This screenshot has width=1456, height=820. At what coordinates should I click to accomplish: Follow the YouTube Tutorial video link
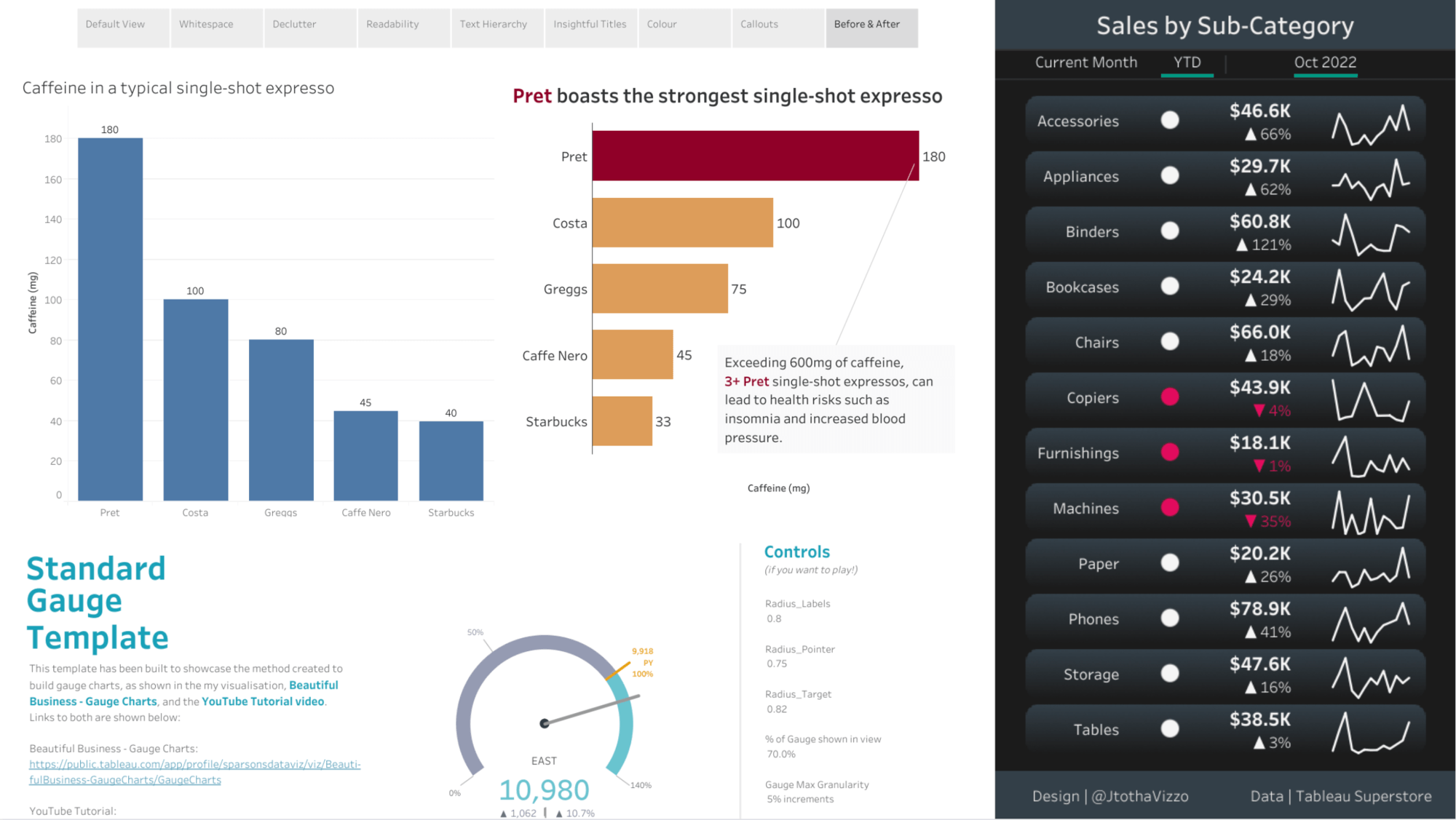263,701
